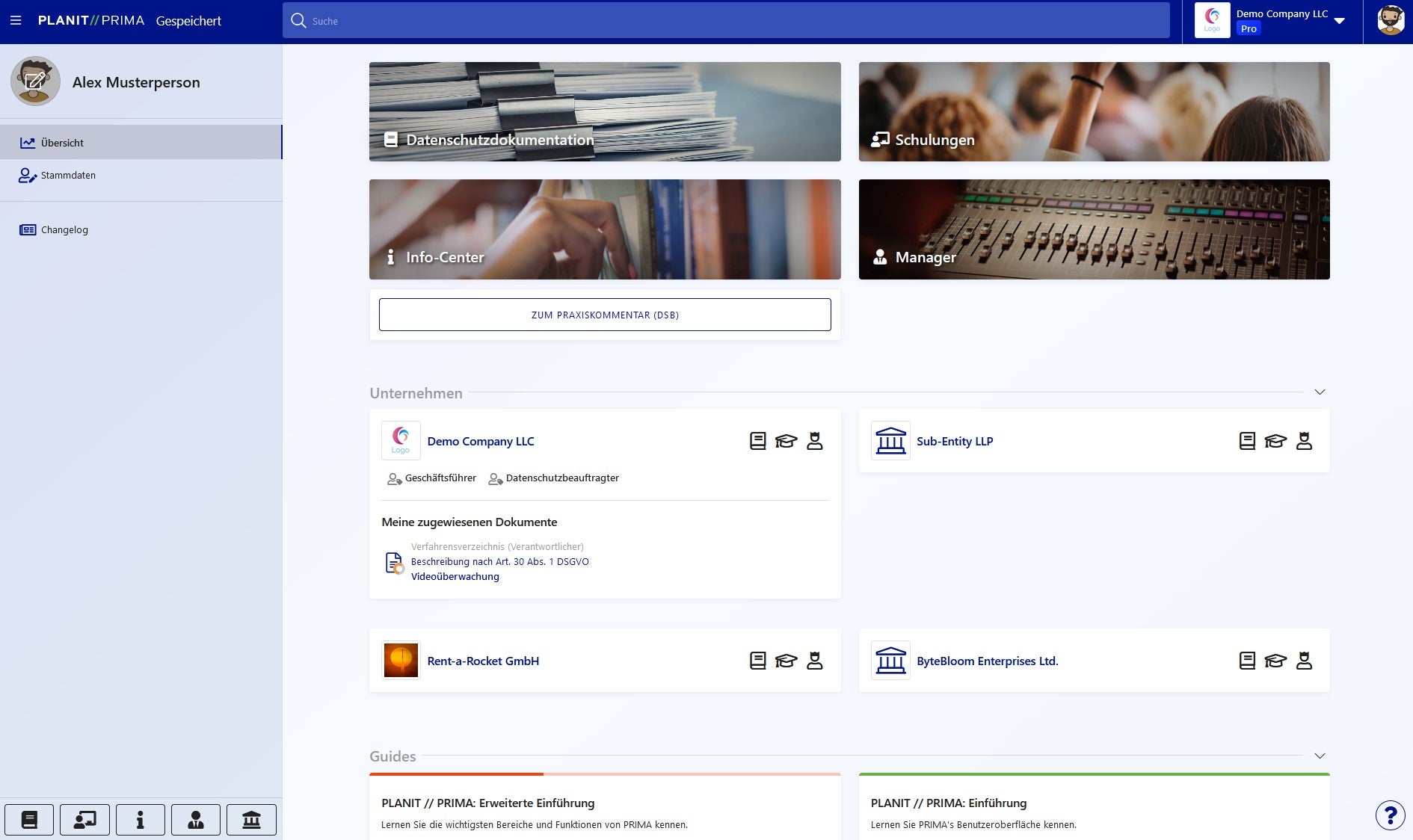Open the Demo Company LLC link
The image size is (1413, 840).
coord(481,442)
